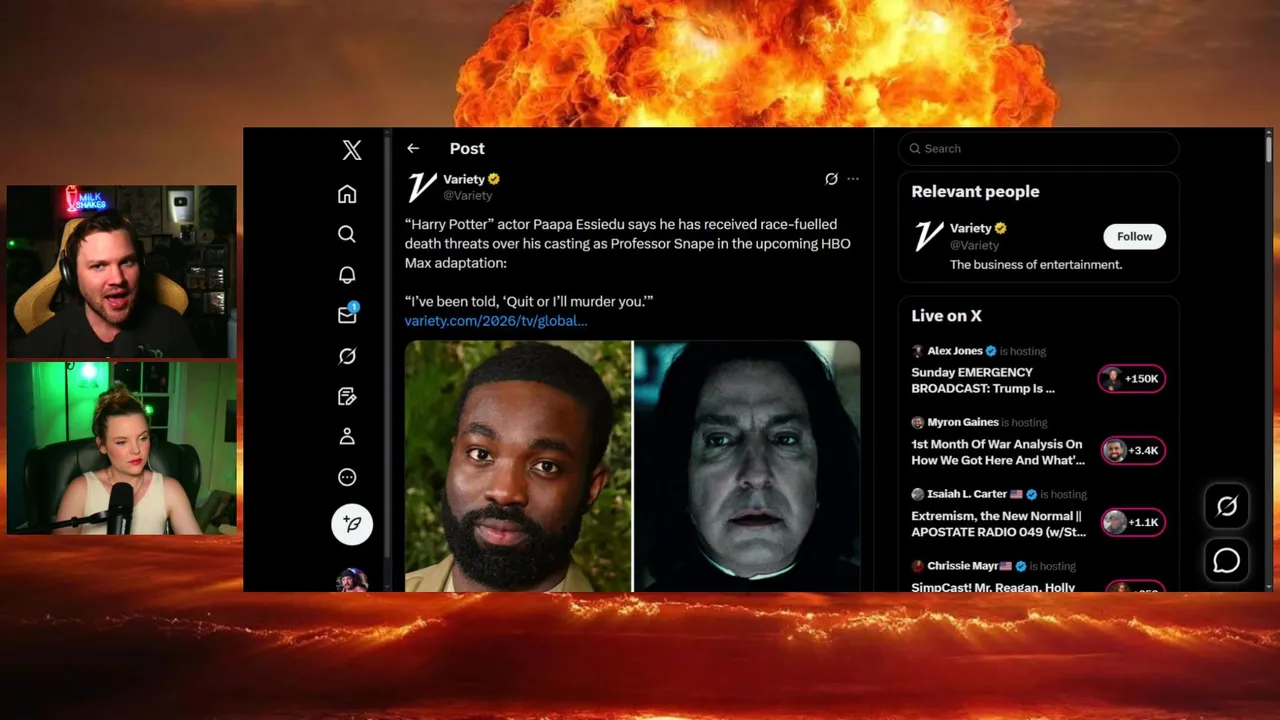Select the male streamer webcam feed

click(122, 271)
